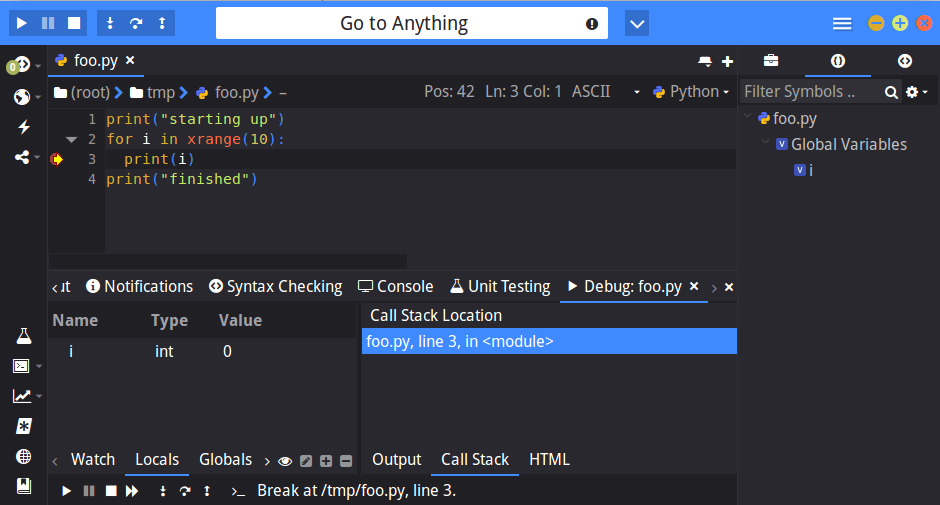Screen dimensions: 940x505
Task: Open the globe browser preview icon in sidebar
Action: (x=22, y=97)
